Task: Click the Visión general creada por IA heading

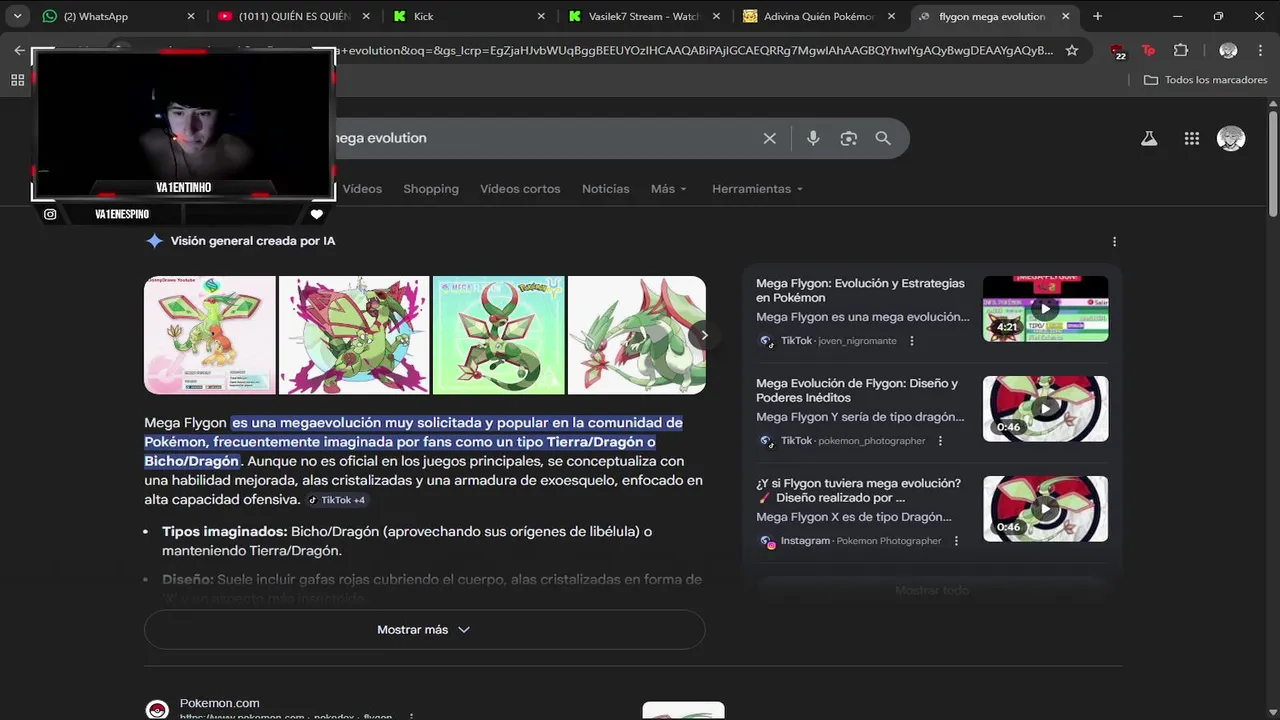Action: 253,241
